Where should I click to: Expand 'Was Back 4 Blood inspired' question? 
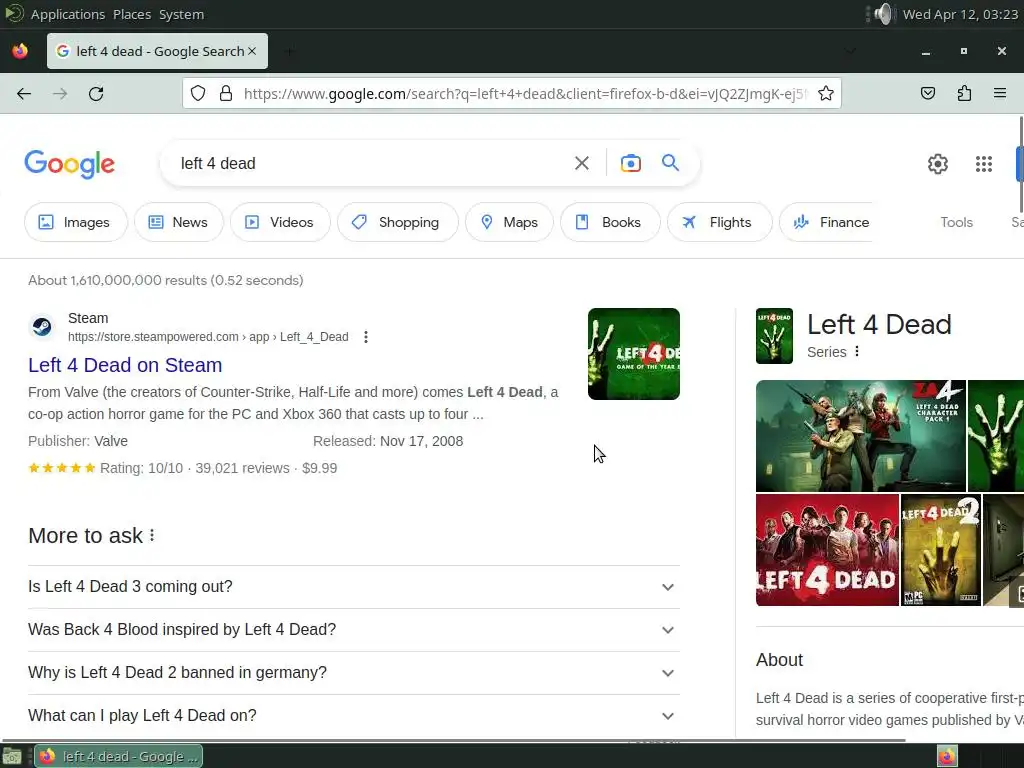(354, 630)
